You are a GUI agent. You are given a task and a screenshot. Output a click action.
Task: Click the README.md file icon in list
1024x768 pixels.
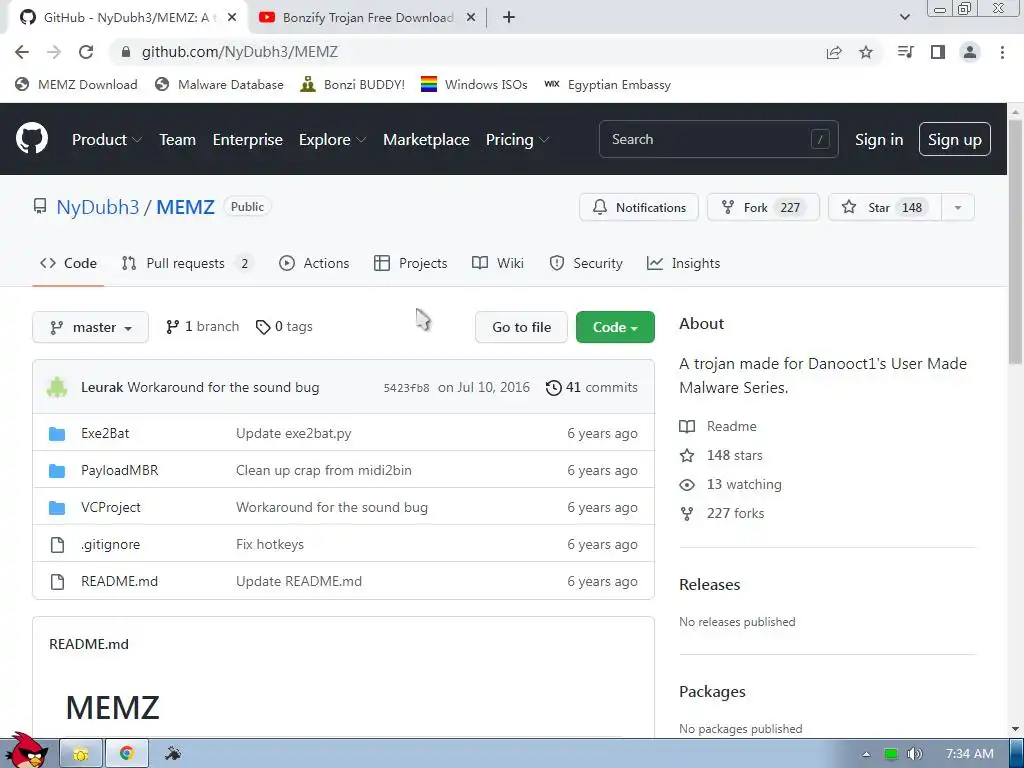click(x=57, y=581)
